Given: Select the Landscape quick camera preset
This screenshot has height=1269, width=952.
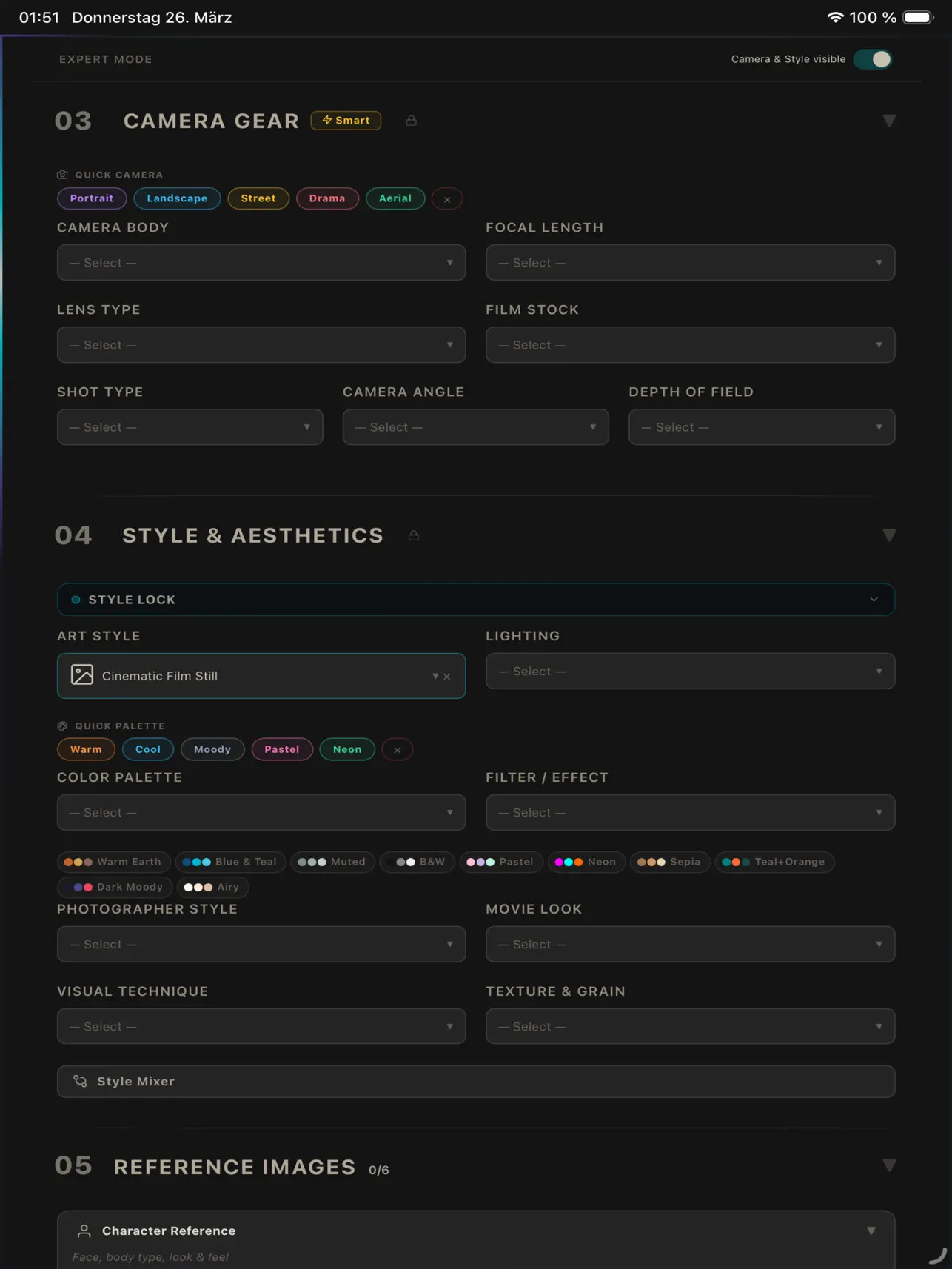Looking at the screenshot, I should pos(177,198).
